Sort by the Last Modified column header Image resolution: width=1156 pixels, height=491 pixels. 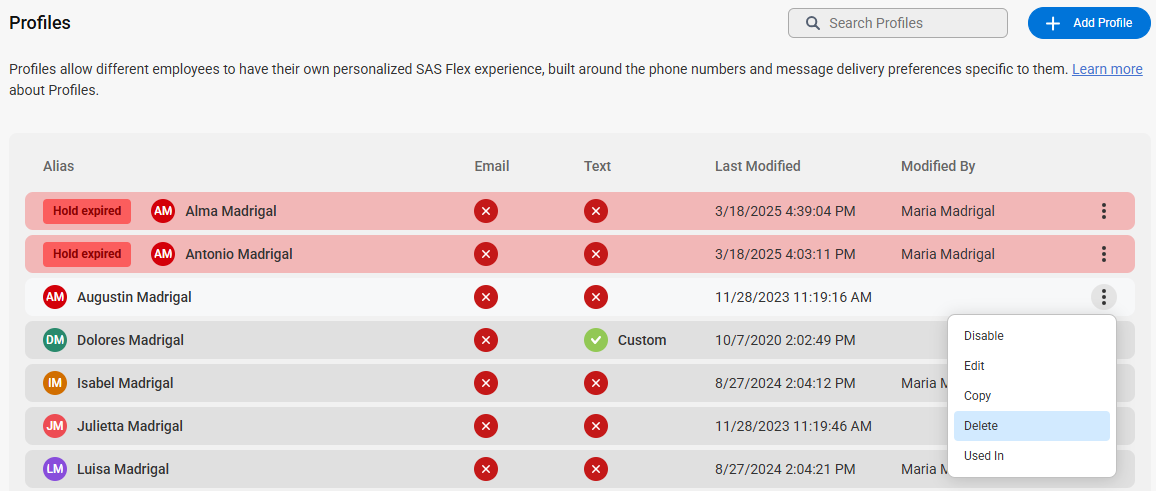pyautogui.click(x=757, y=166)
